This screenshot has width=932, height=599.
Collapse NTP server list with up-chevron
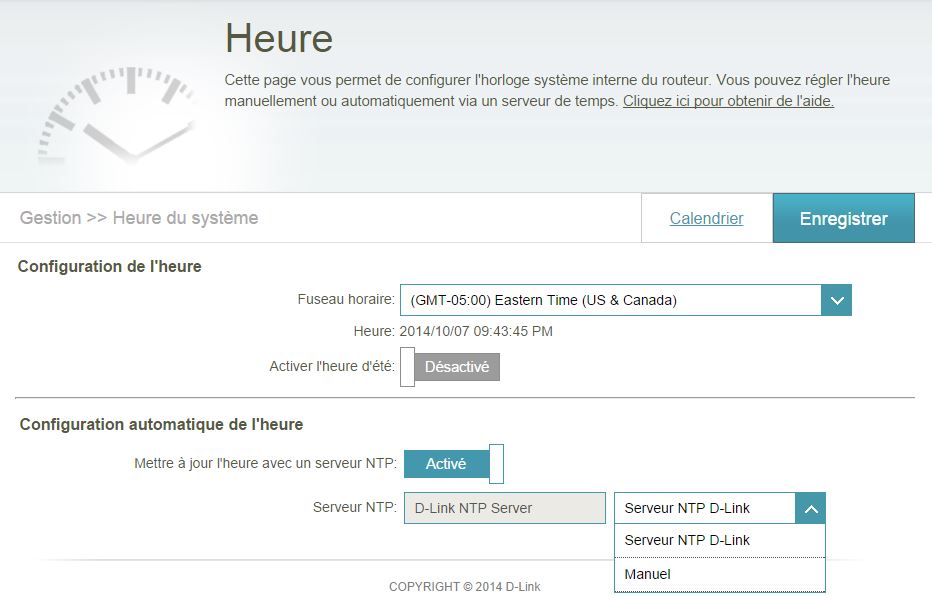tap(810, 508)
